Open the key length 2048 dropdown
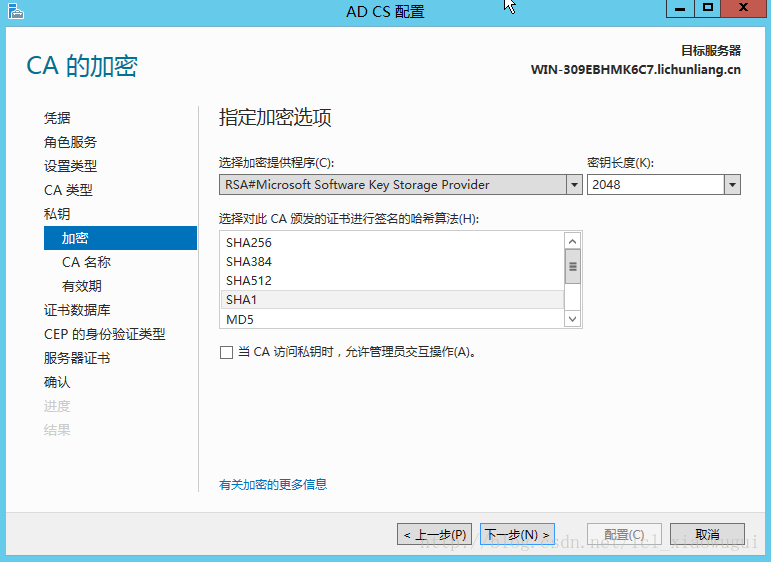 pos(732,185)
